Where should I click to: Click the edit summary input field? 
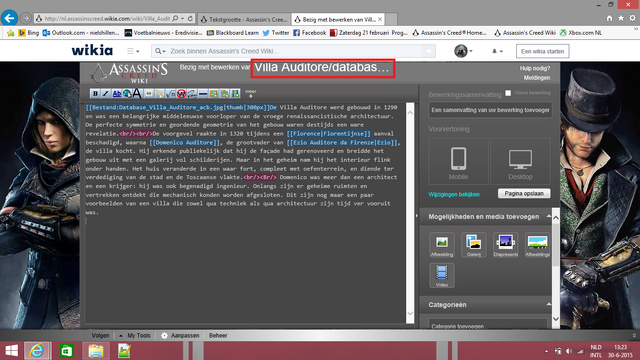(490, 110)
